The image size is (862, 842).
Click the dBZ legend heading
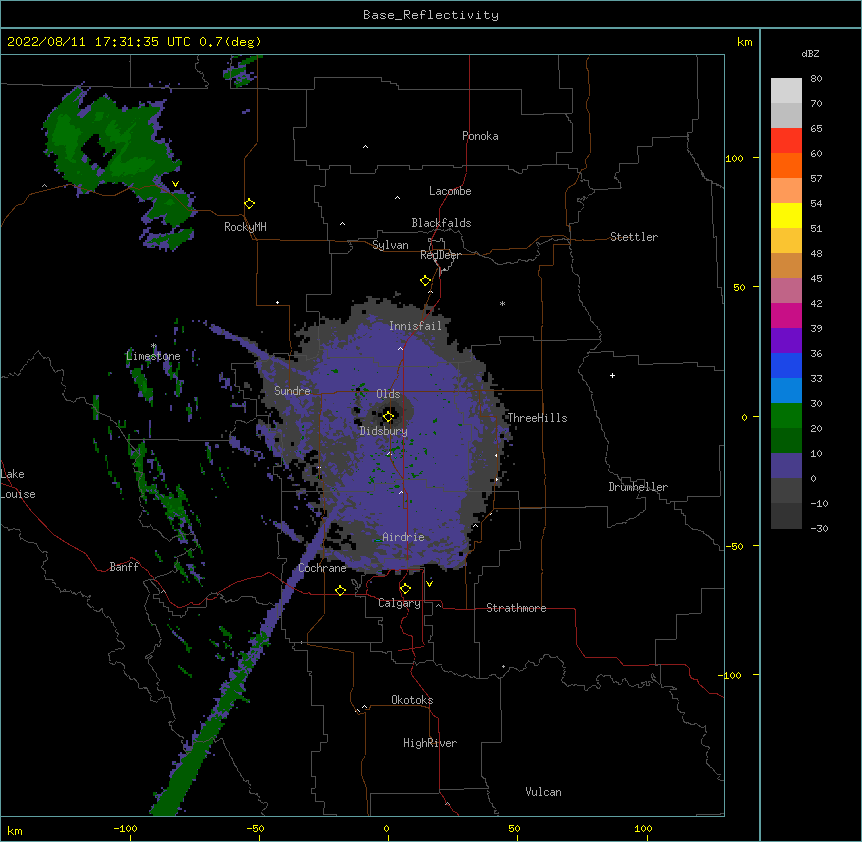pos(810,54)
